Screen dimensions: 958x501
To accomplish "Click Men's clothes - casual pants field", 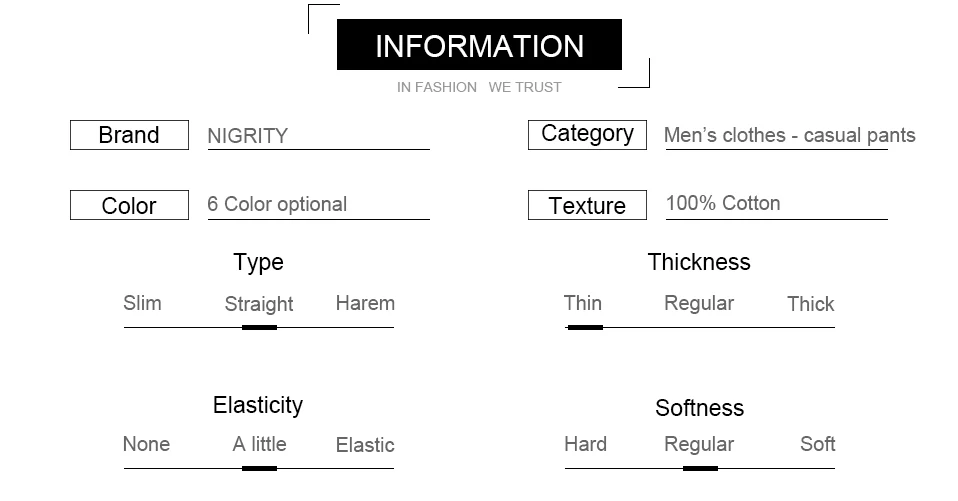I will [x=789, y=136].
